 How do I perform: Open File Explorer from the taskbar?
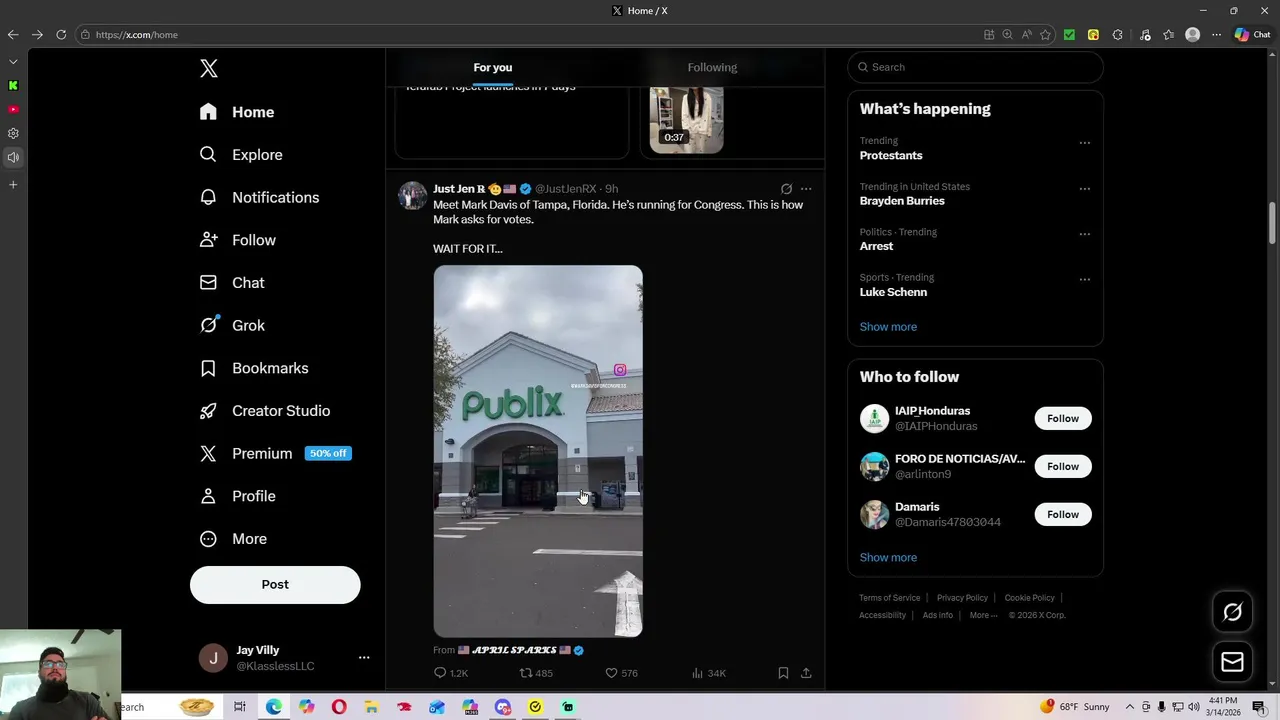[371, 707]
